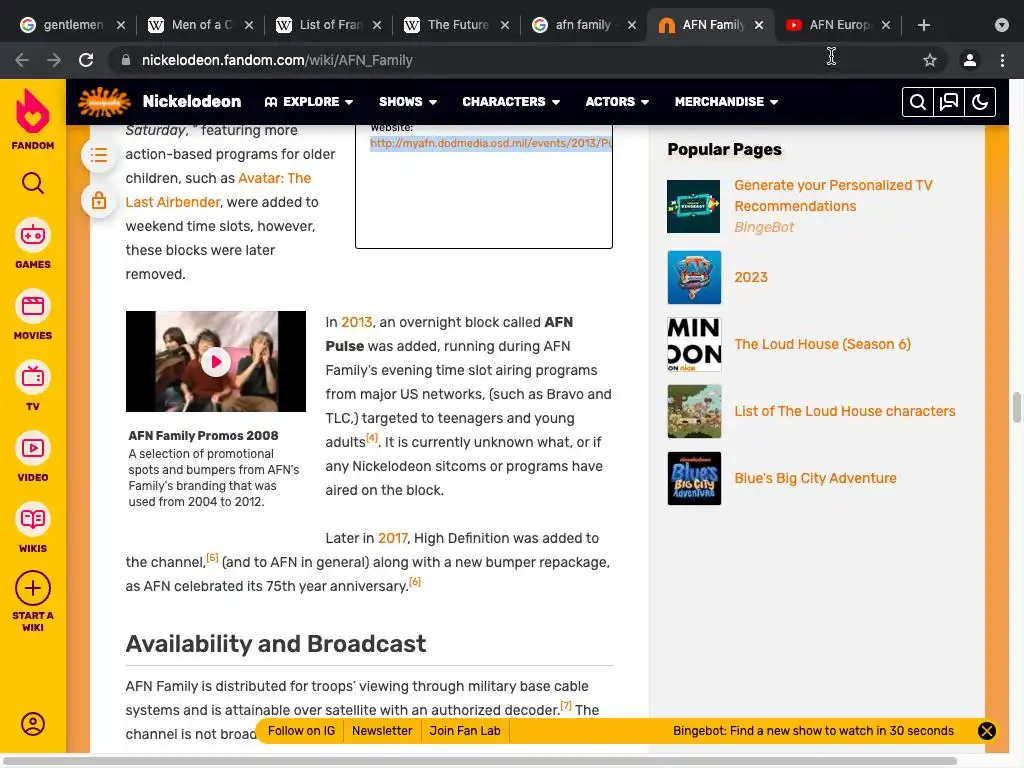1024x768 pixels.
Task: Open Avatar: The Last Airbender link
Action: pos(218,190)
